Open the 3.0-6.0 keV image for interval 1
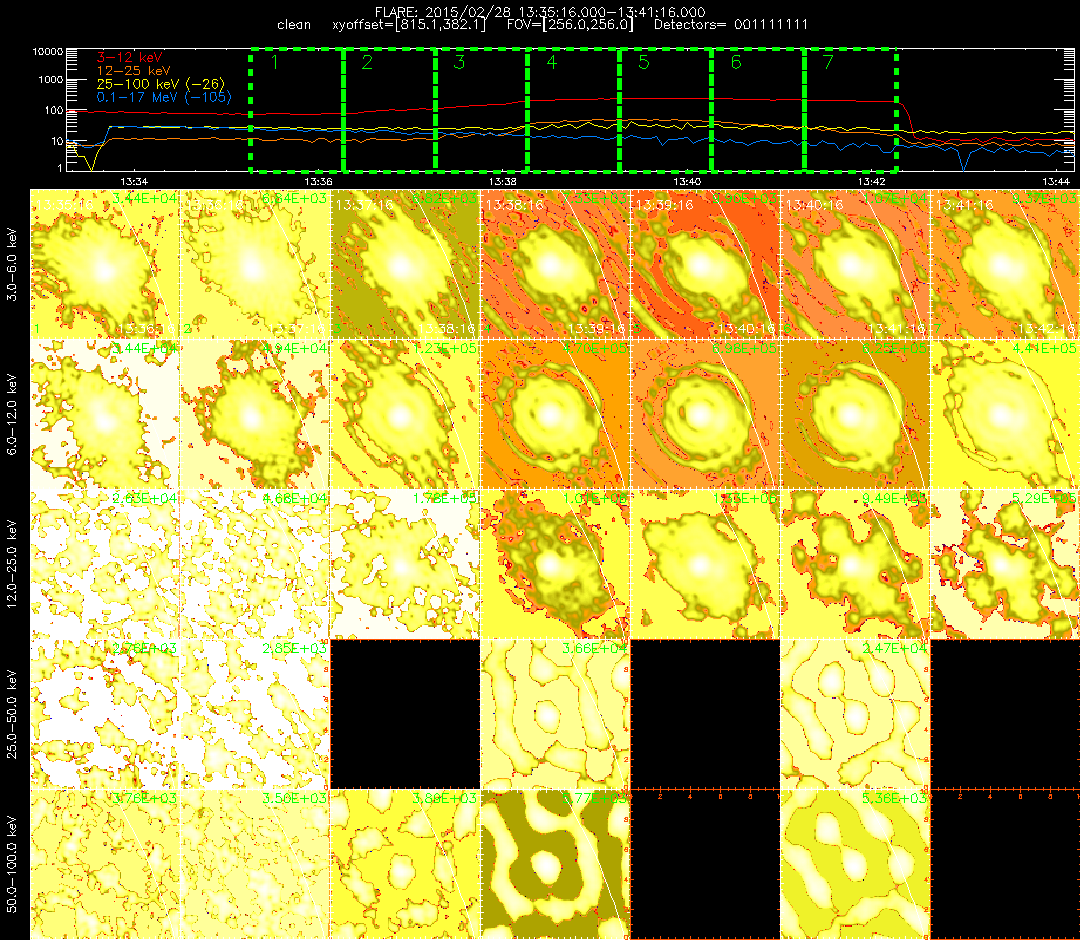The image size is (1080, 940). pos(105,264)
